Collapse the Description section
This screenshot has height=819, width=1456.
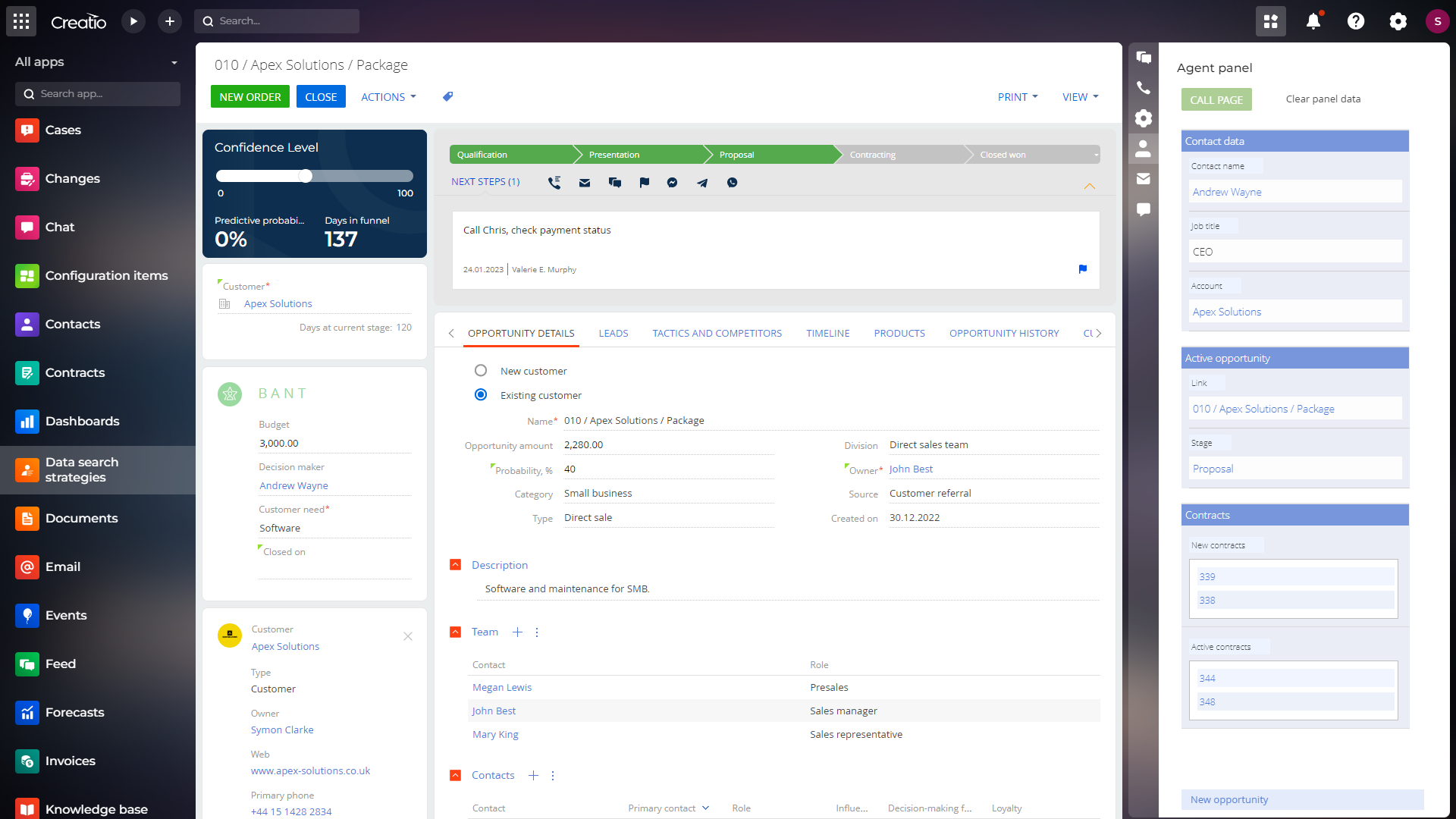pos(456,565)
